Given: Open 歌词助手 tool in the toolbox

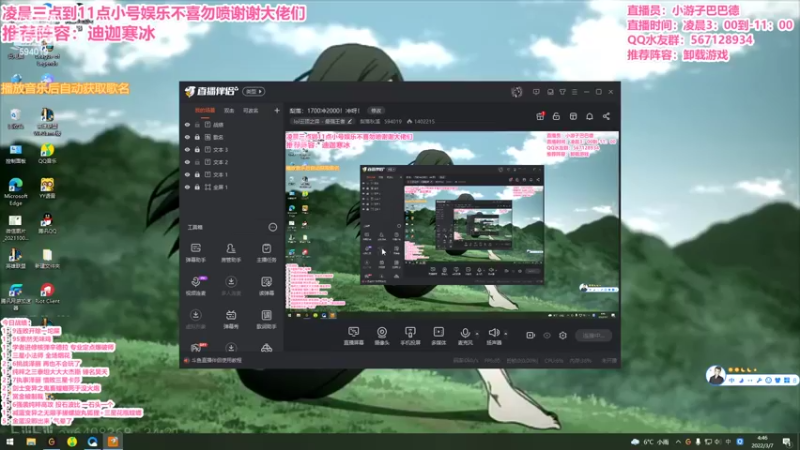Looking at the screenshot, I should [x=266, y=319].
